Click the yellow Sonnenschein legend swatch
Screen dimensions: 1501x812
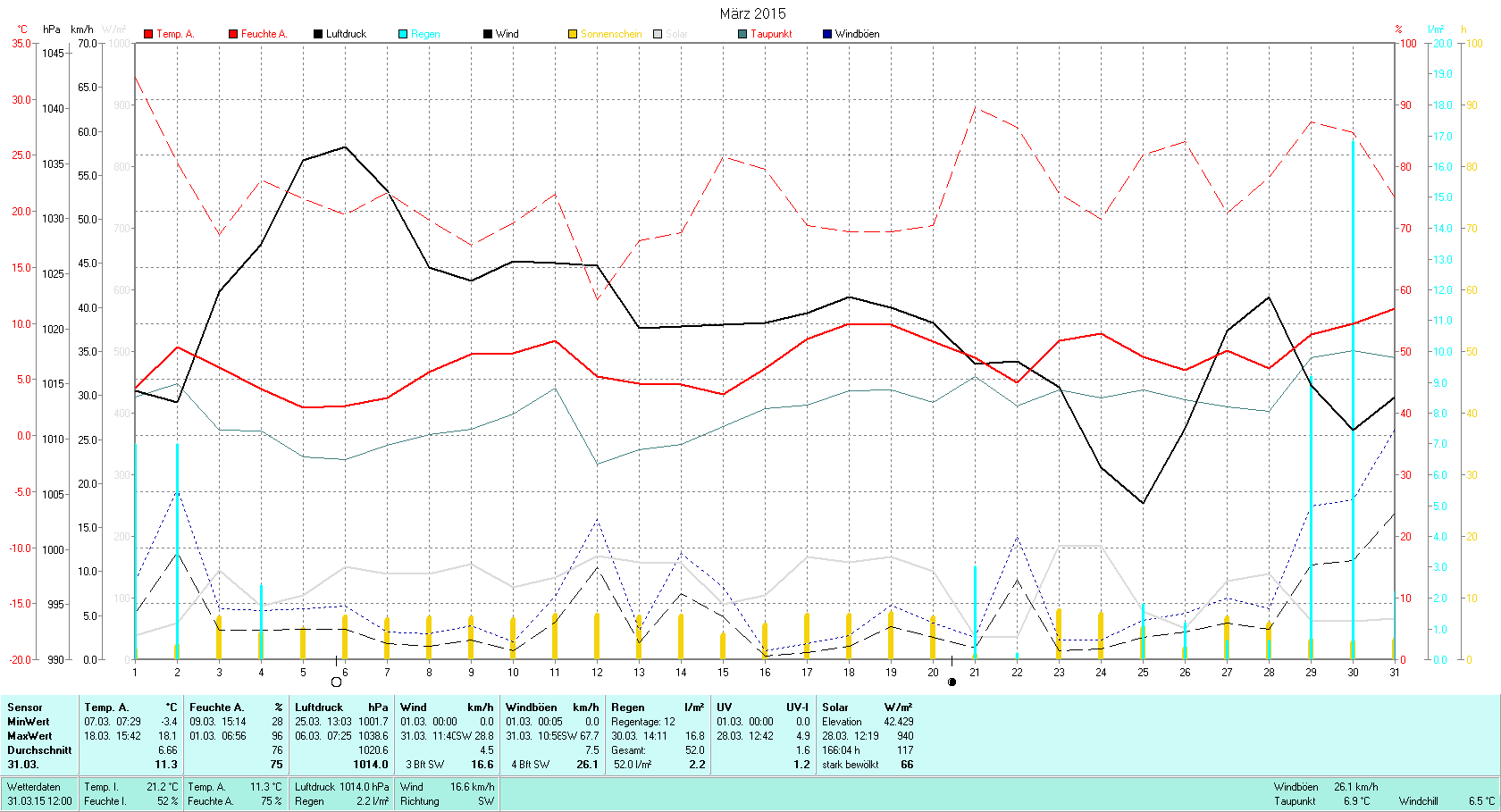click(x=573, y=34)
